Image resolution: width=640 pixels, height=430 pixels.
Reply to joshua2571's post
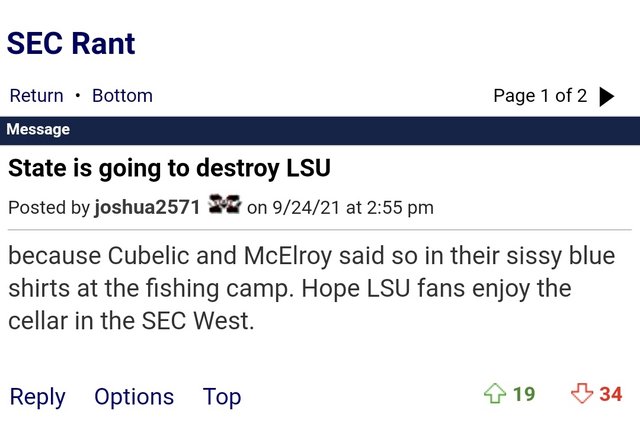[x=38, y=397]
